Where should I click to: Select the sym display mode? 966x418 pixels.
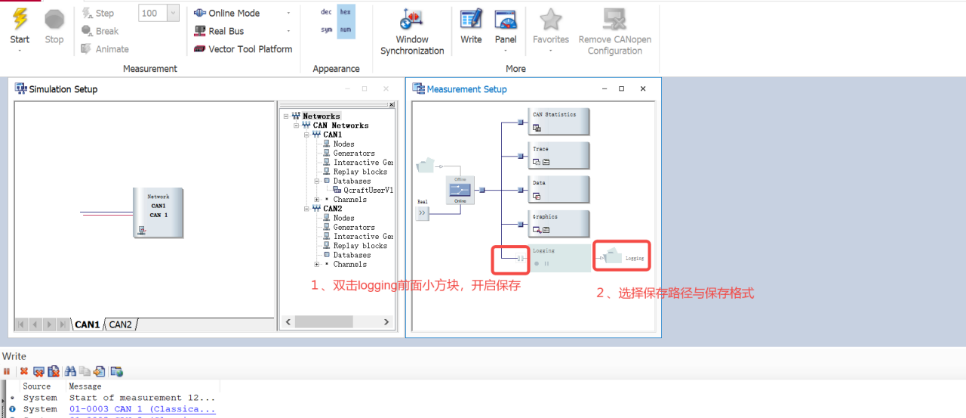(327, 29)
